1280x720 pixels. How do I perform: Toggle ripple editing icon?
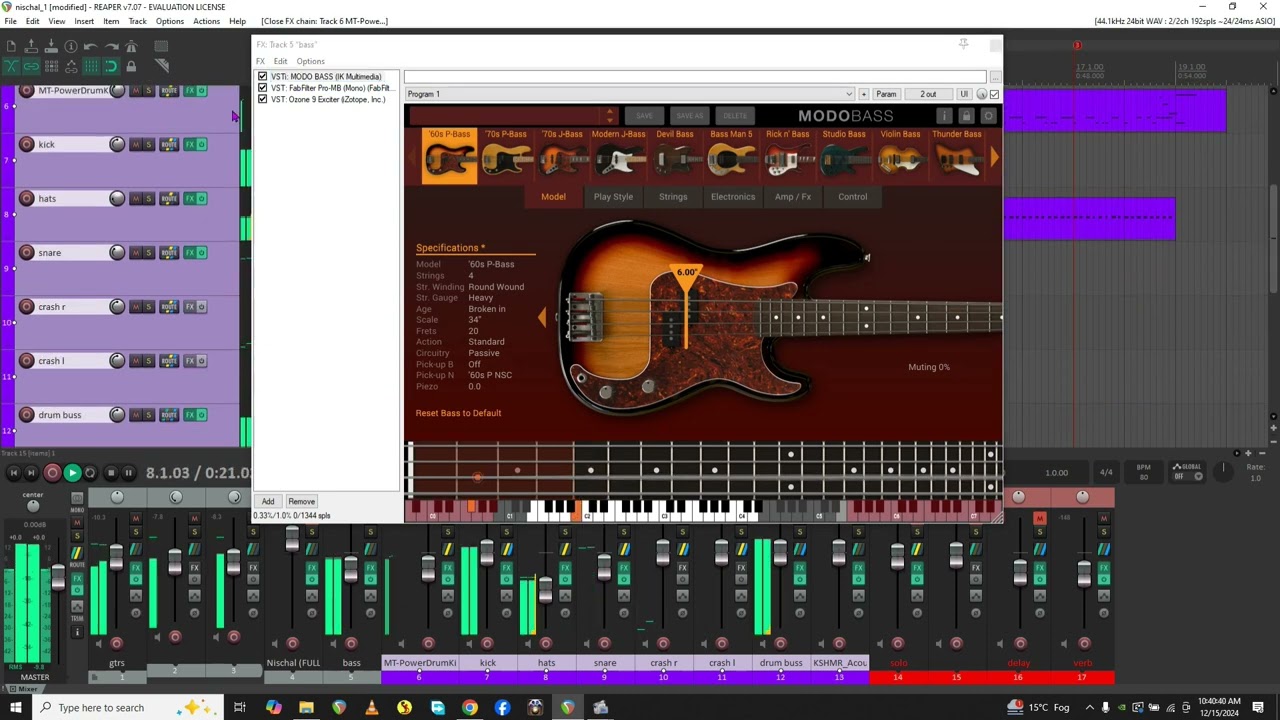pyautogui.click(x=51, y=66)
